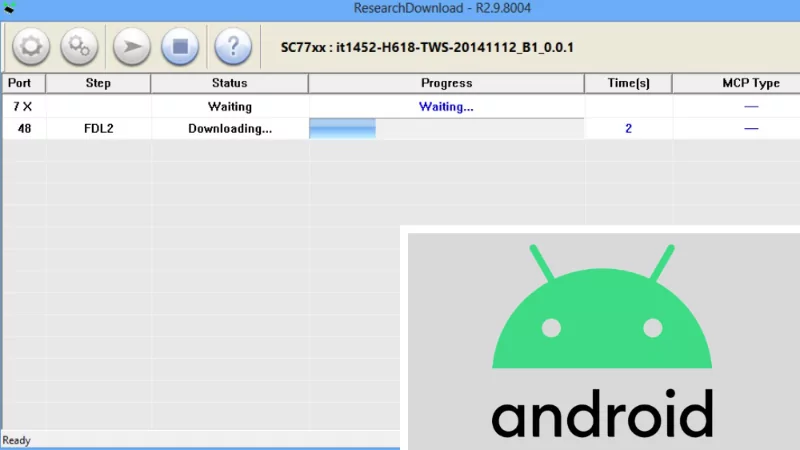Screen dimensions: 800x450
Task: Click the Android logo image
Action: [602, 341]
